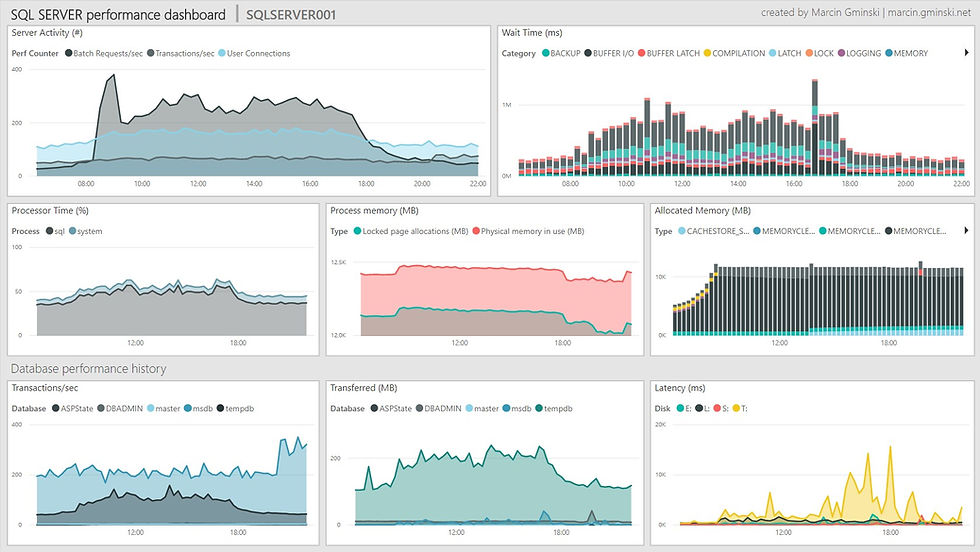Select ASPState legend in Transactions/sec panel
Viewport: 980px width, 552px height.
click(72, 408)
